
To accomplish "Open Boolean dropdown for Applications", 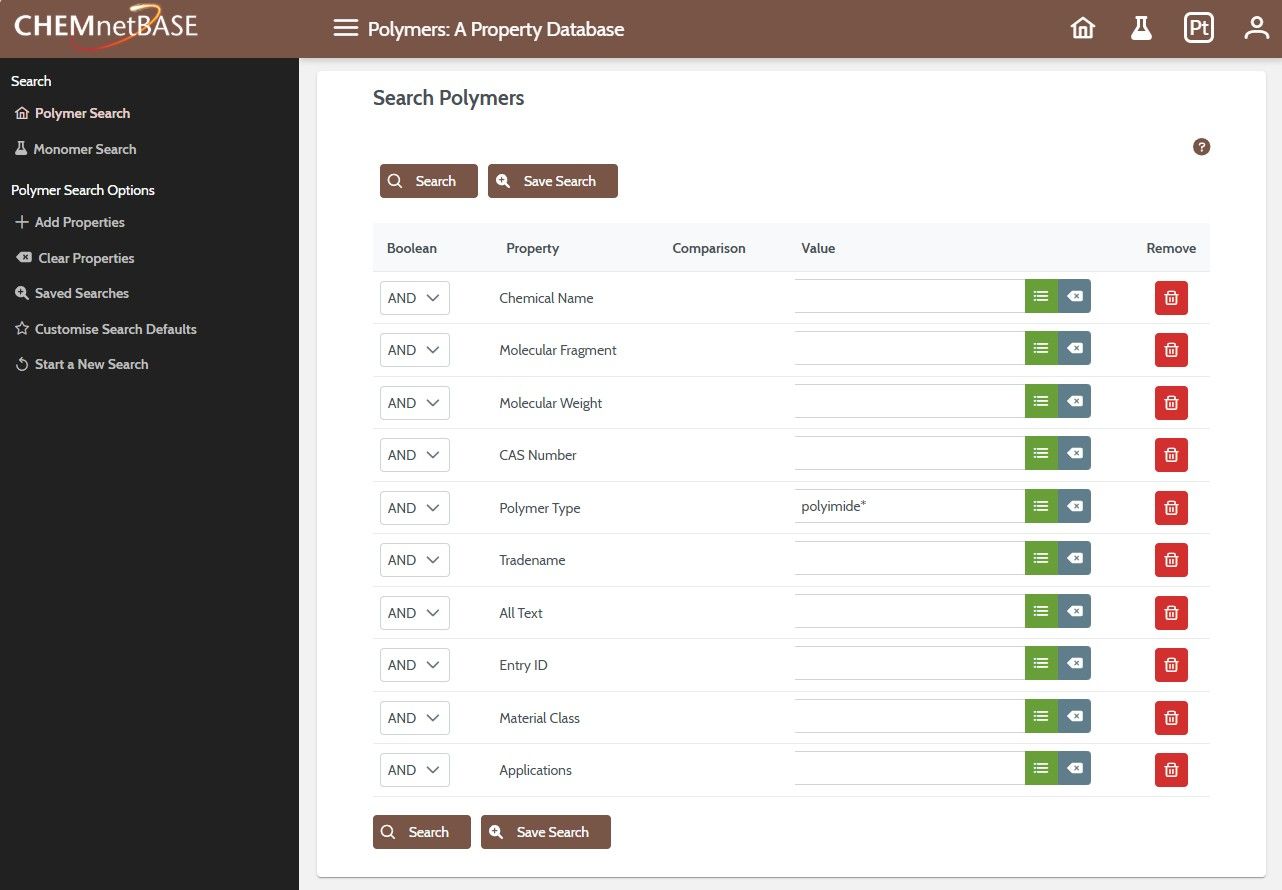I will [x=415, y=770].
